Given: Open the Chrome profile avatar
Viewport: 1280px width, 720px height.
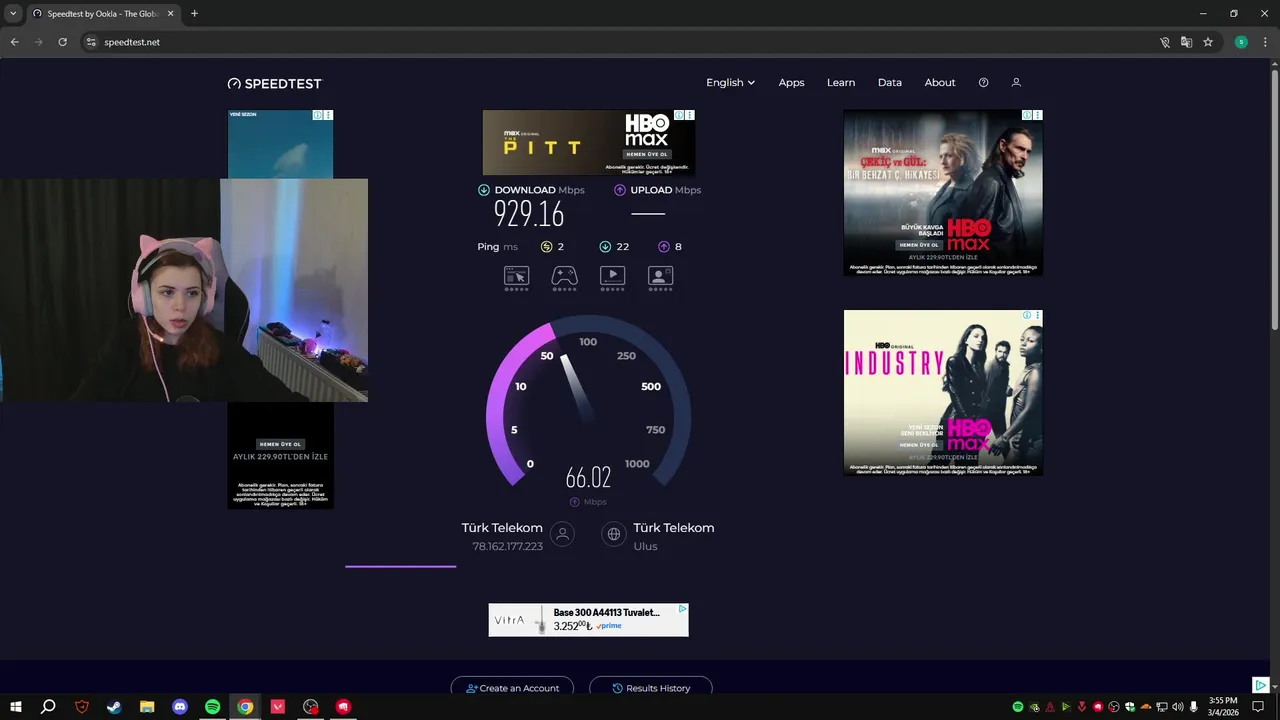Looking at the screenshot, I should [x=1241, y=42].
